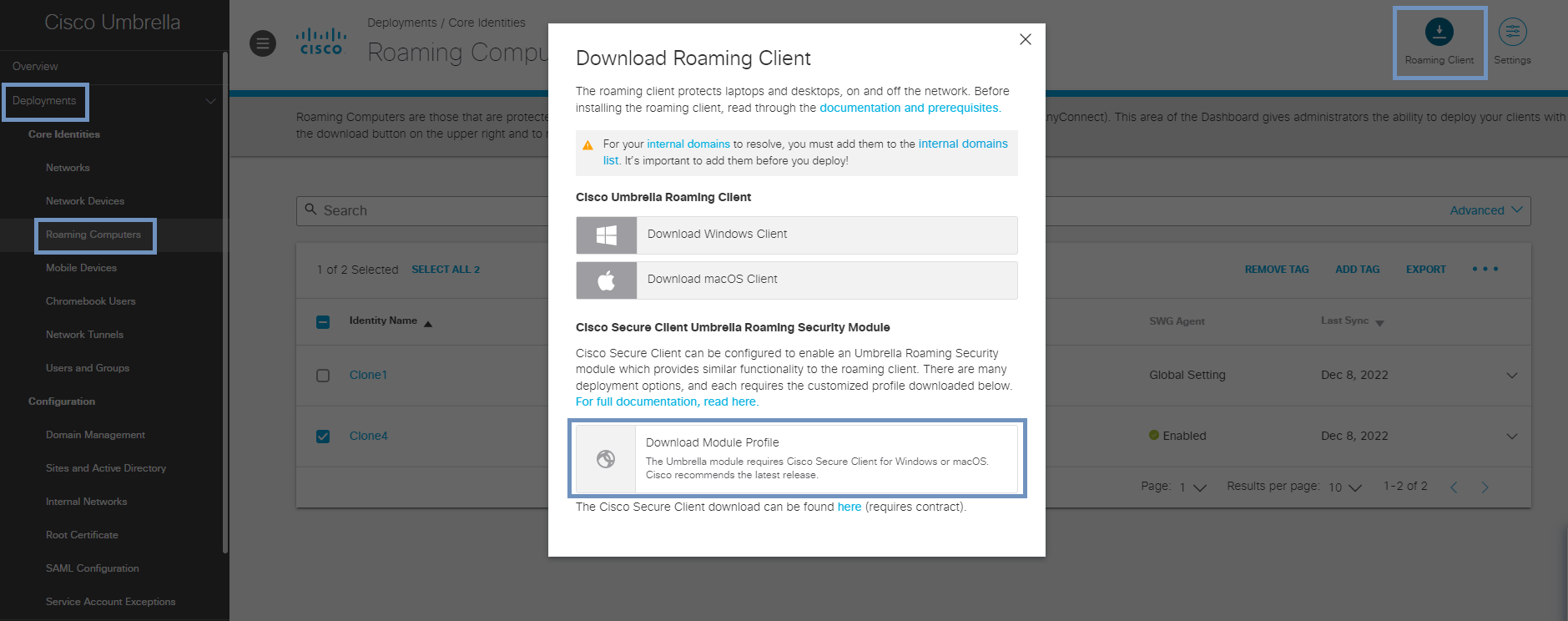Open the Roaming Client download icon
The image size is (1568, 621).
point(1439,32)
